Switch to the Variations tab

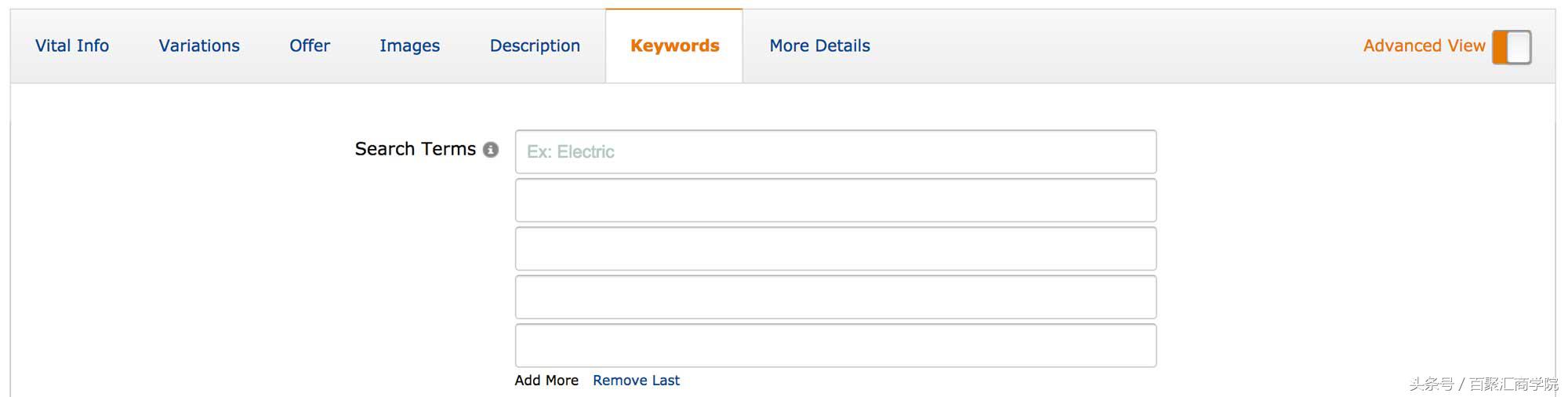199,46
